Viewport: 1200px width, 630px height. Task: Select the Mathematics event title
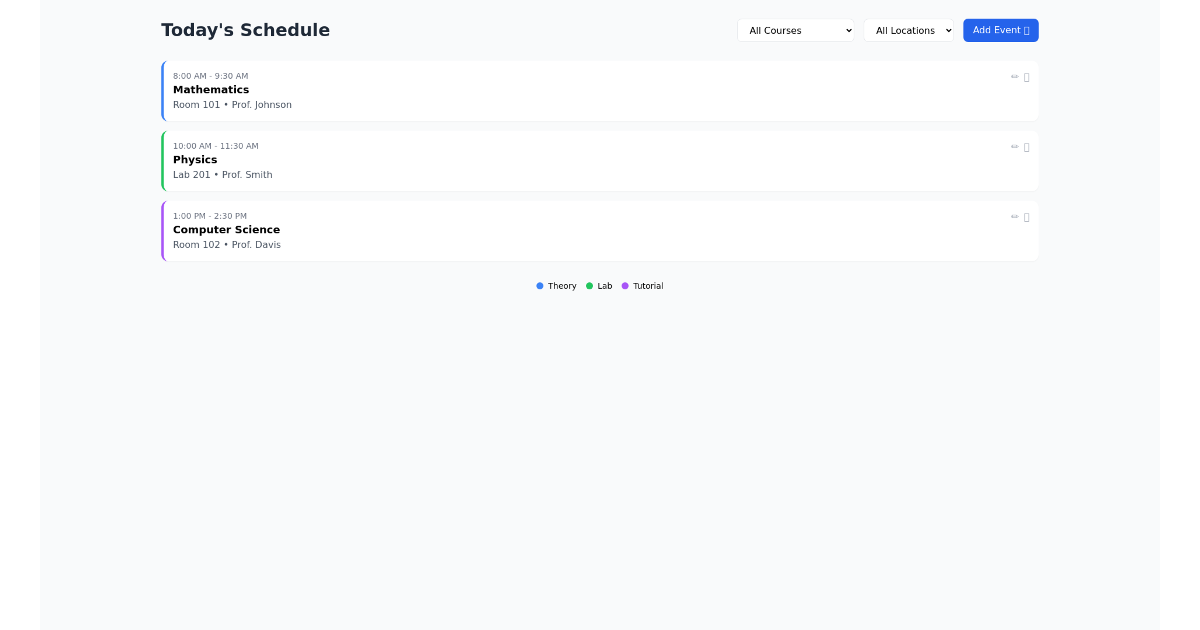click(211, 90)
